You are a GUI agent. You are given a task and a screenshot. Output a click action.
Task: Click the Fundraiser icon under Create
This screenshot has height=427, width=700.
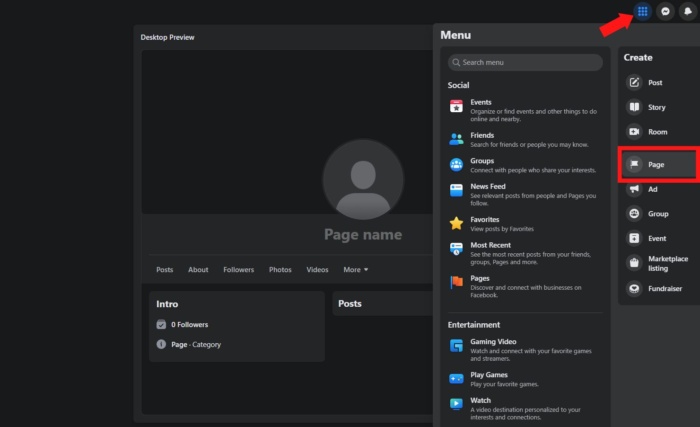(x=634, y=288)
